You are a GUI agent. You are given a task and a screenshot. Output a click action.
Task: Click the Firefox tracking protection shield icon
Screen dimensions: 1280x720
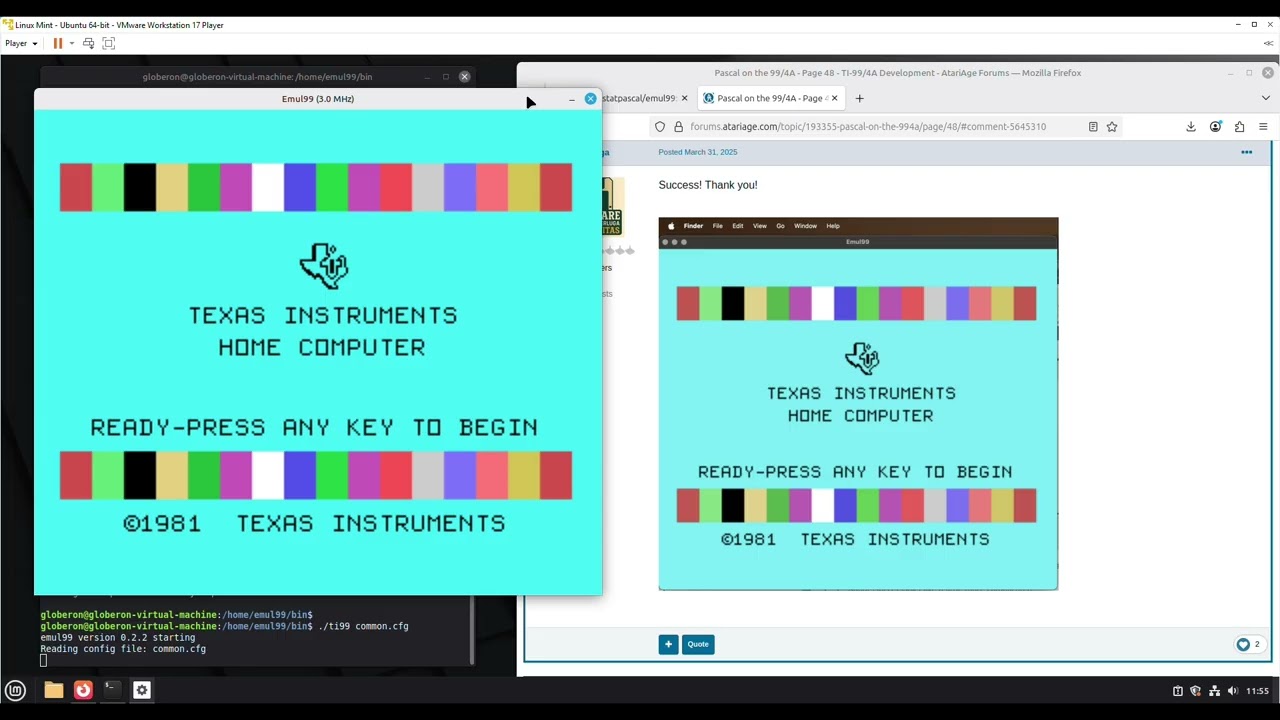pyautogui.click(x=659, y=127)
